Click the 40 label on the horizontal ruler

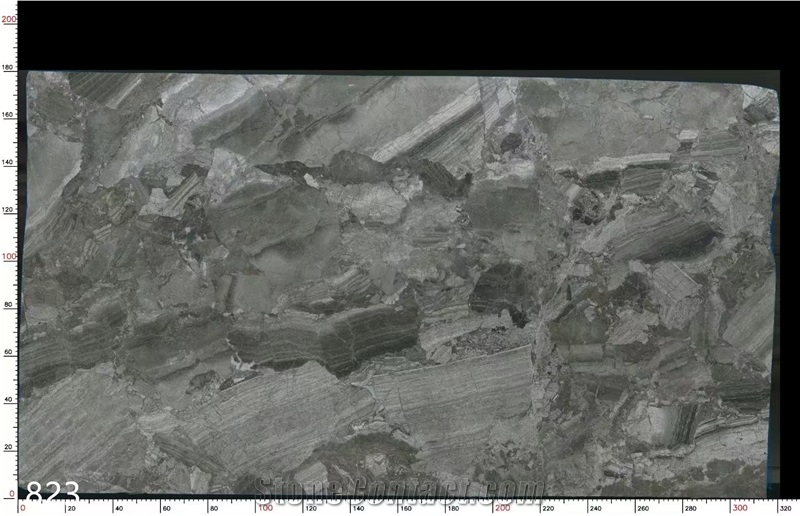tap(119, 509)
